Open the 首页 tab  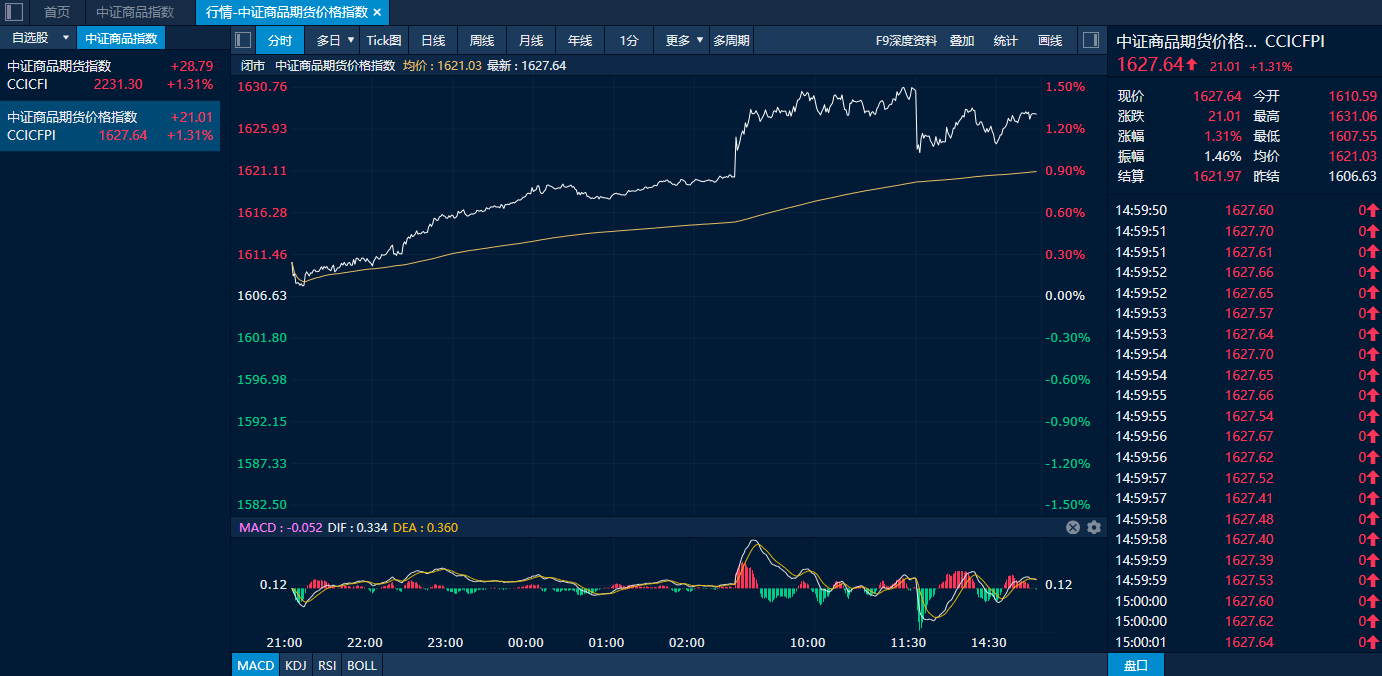tap(57, 12)
